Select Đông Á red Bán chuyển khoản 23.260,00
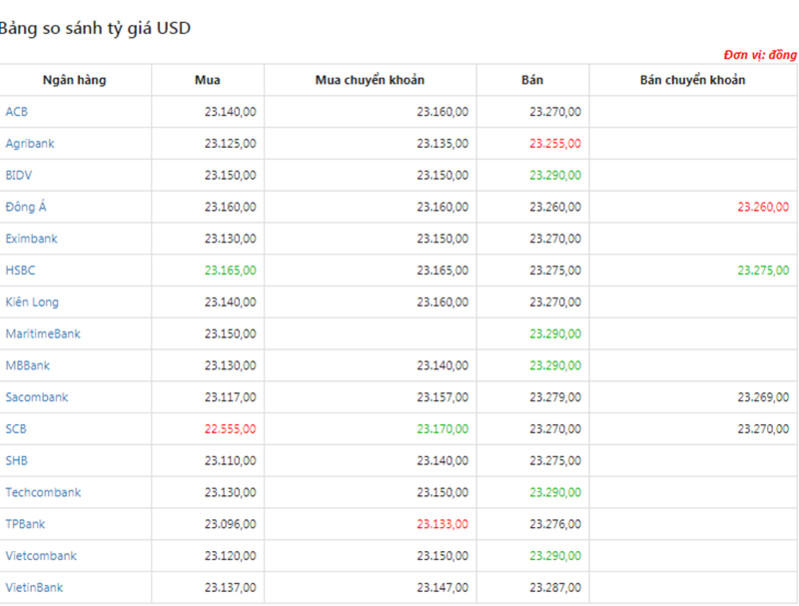Screen dimensions: 799x606 [x=763, y=206]
